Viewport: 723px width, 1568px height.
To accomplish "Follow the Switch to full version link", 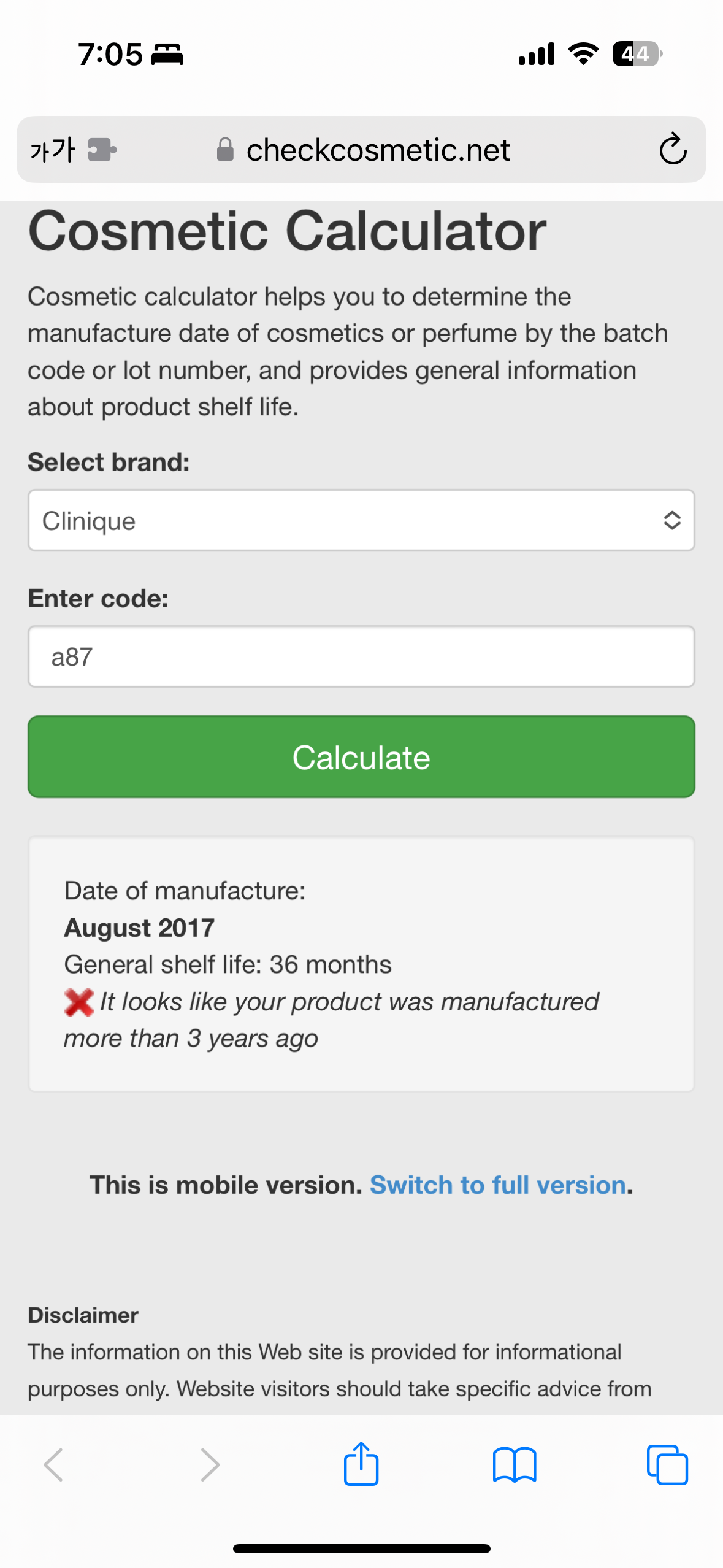I will pyautogui.click(x=498, y=1185).
